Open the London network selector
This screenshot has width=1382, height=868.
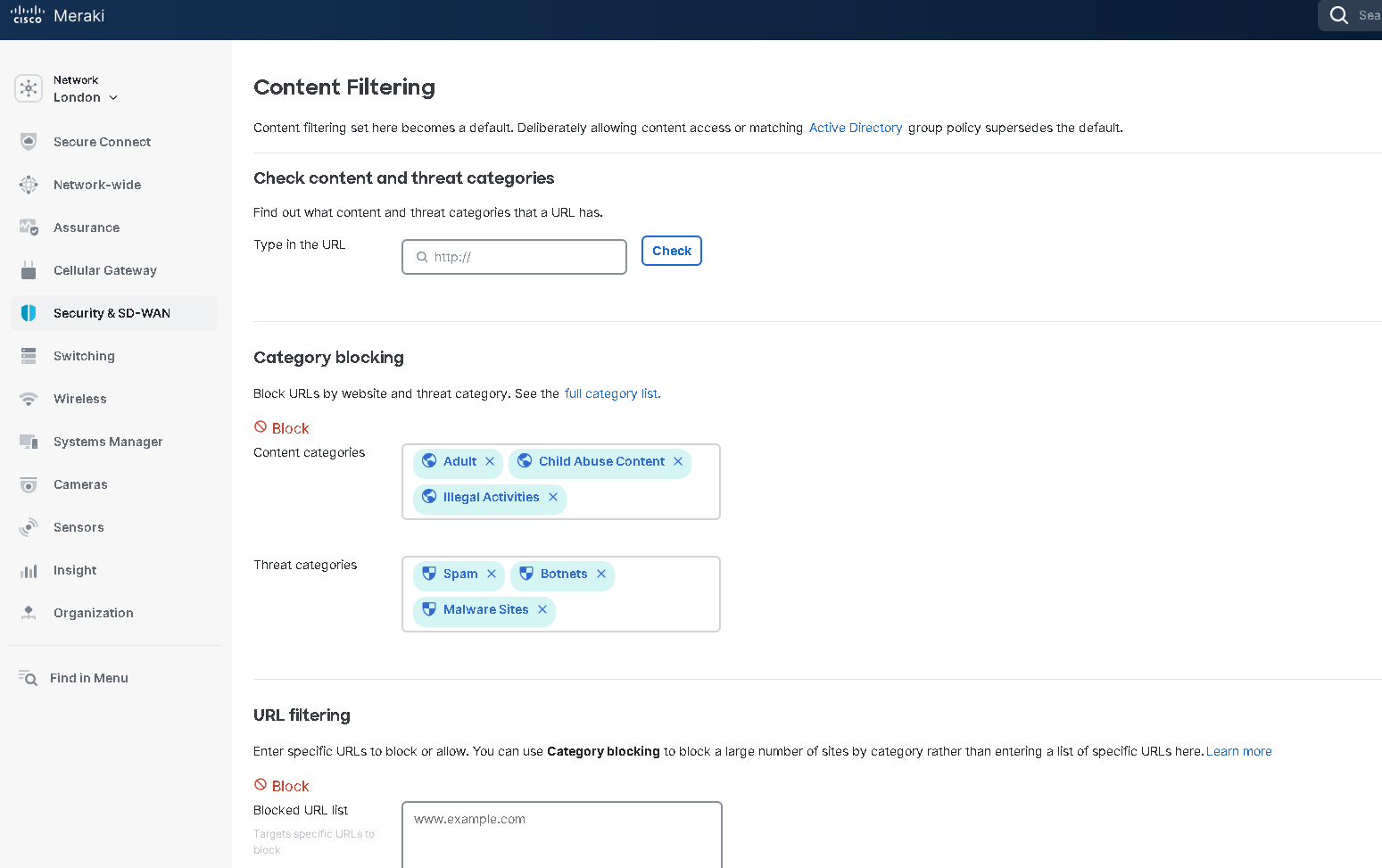85,97
